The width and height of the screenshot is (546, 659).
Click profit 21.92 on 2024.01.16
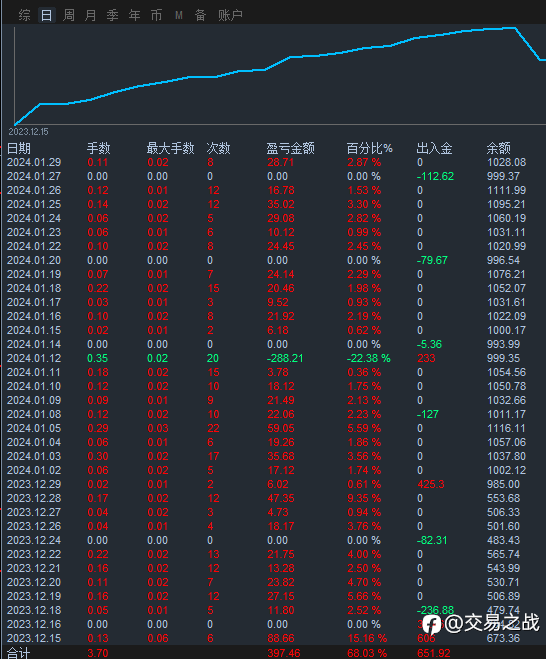(x=281, y=316)
